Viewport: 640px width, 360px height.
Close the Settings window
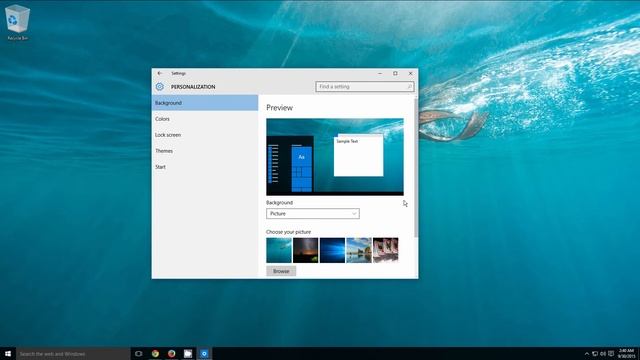pyautogui.click(x=410, y=73)
